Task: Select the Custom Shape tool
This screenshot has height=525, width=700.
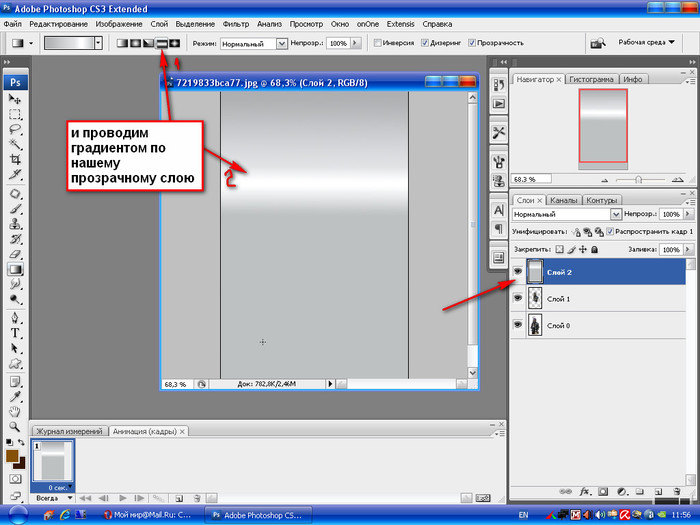Action: 15,363
